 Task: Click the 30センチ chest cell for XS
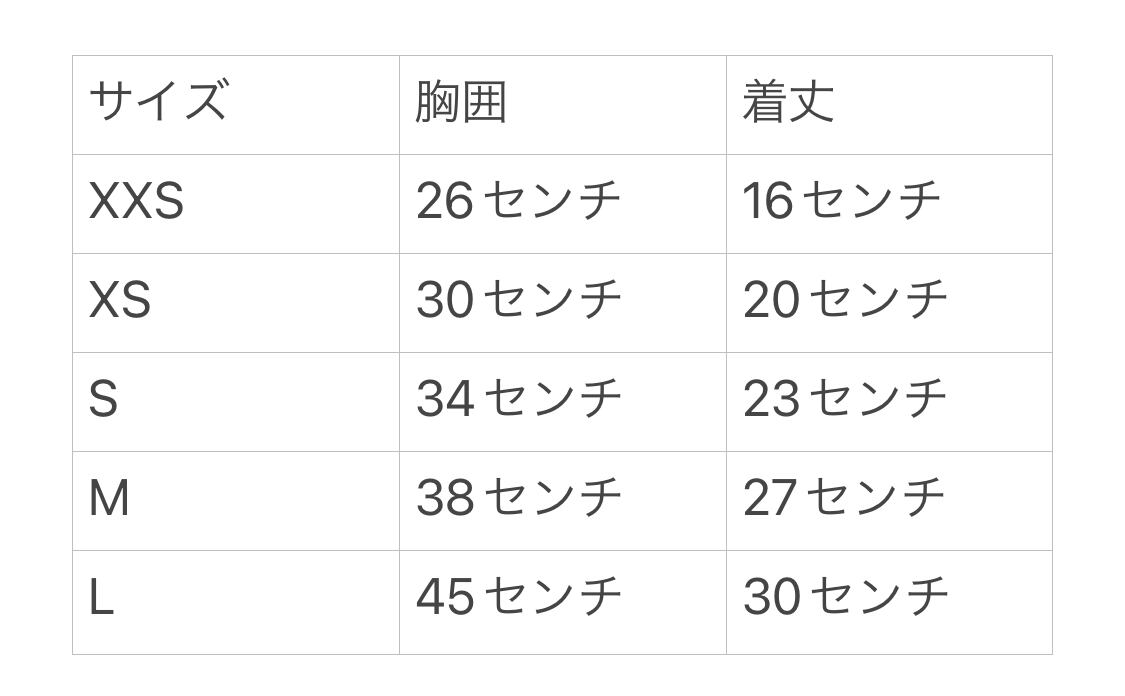click(518, 300)
